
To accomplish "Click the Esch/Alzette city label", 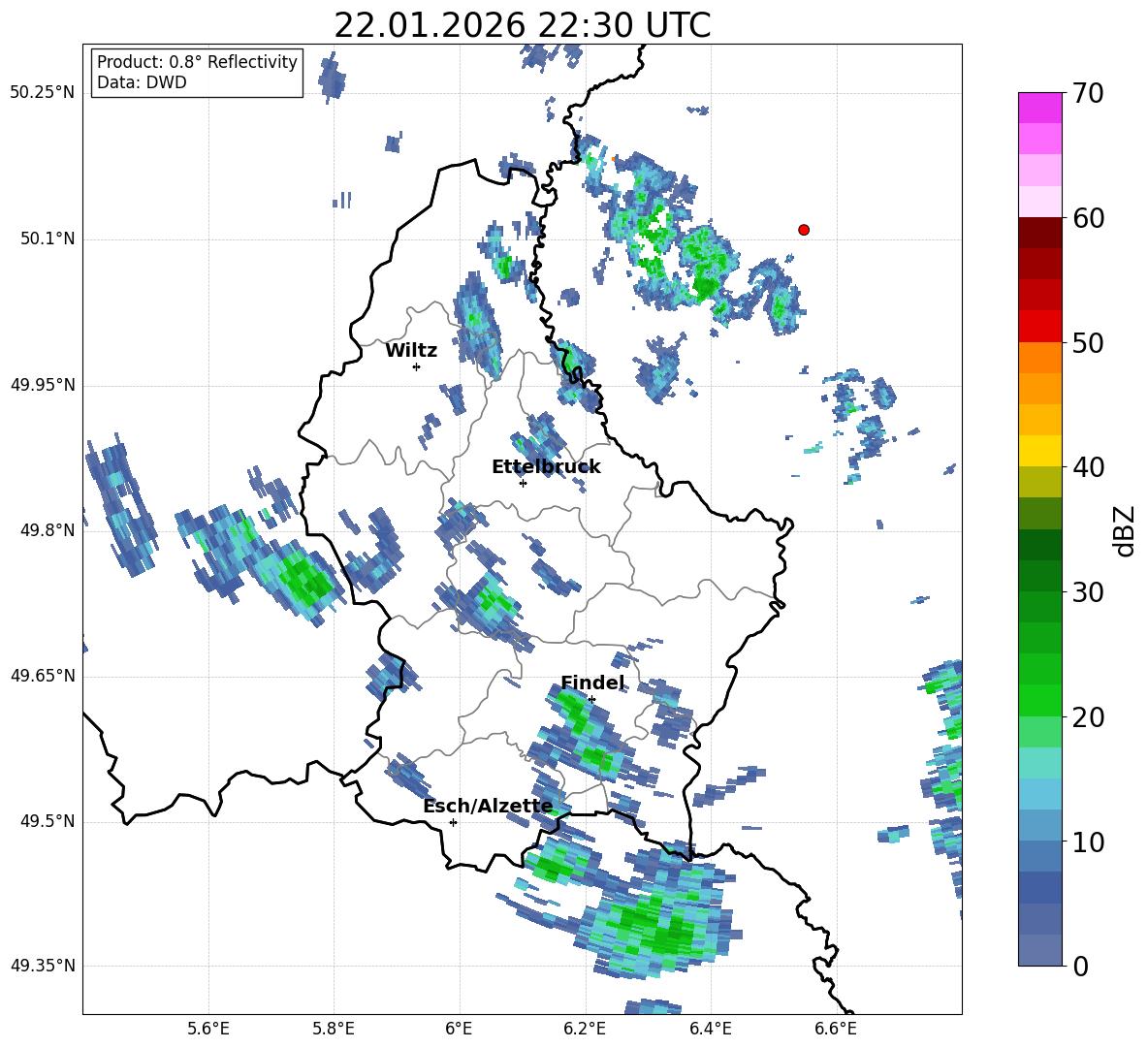I will tap(488, 806).
